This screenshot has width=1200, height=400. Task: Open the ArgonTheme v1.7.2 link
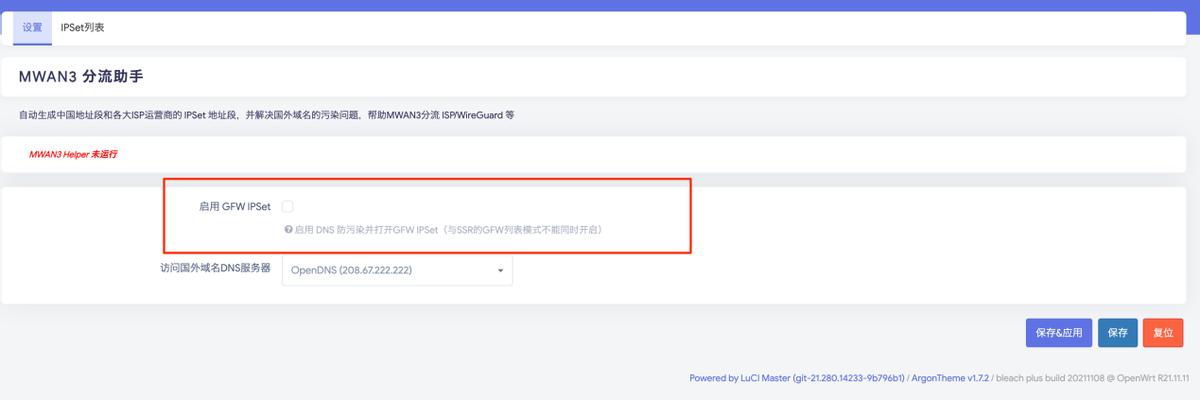coord(951,378)
